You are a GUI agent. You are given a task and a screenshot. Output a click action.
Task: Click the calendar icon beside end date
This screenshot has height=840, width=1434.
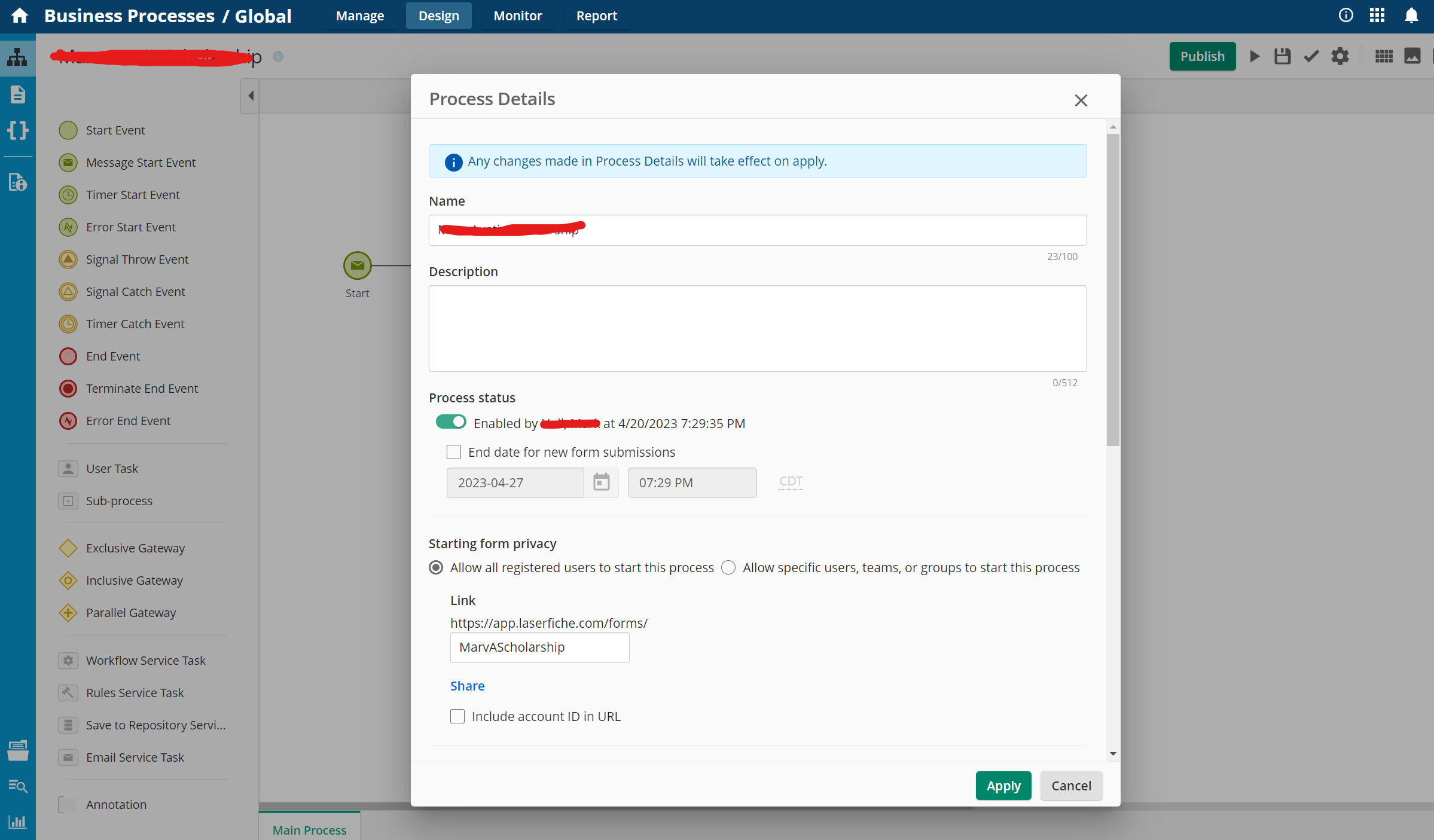tap(601, 482)
